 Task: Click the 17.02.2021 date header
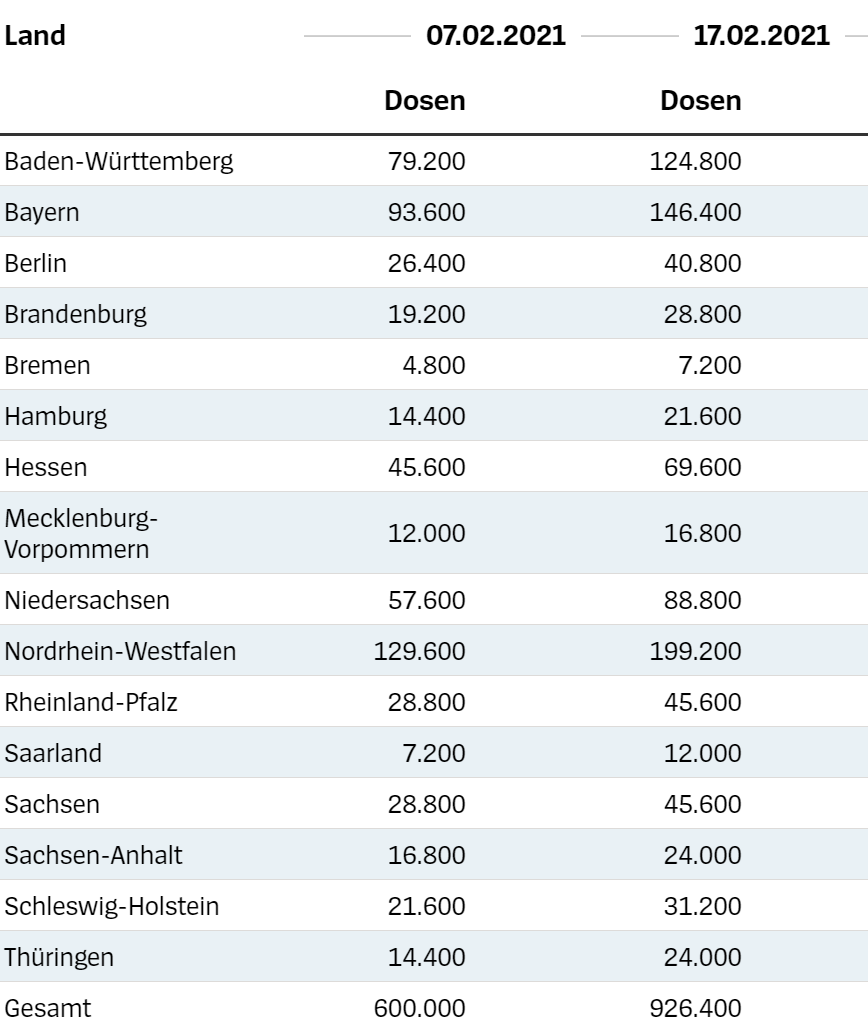761,36
